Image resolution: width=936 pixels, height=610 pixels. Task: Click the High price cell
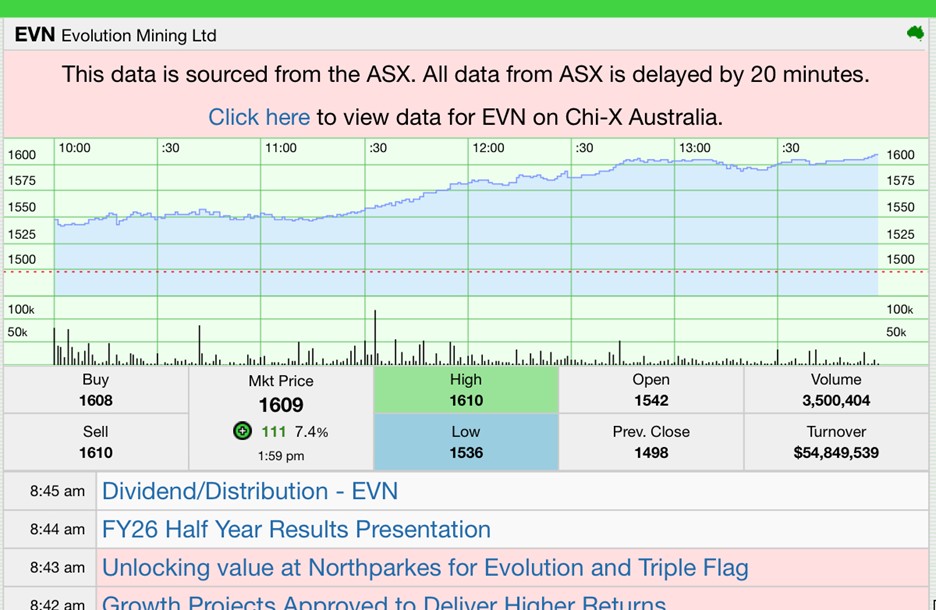(x=466, y=391)
